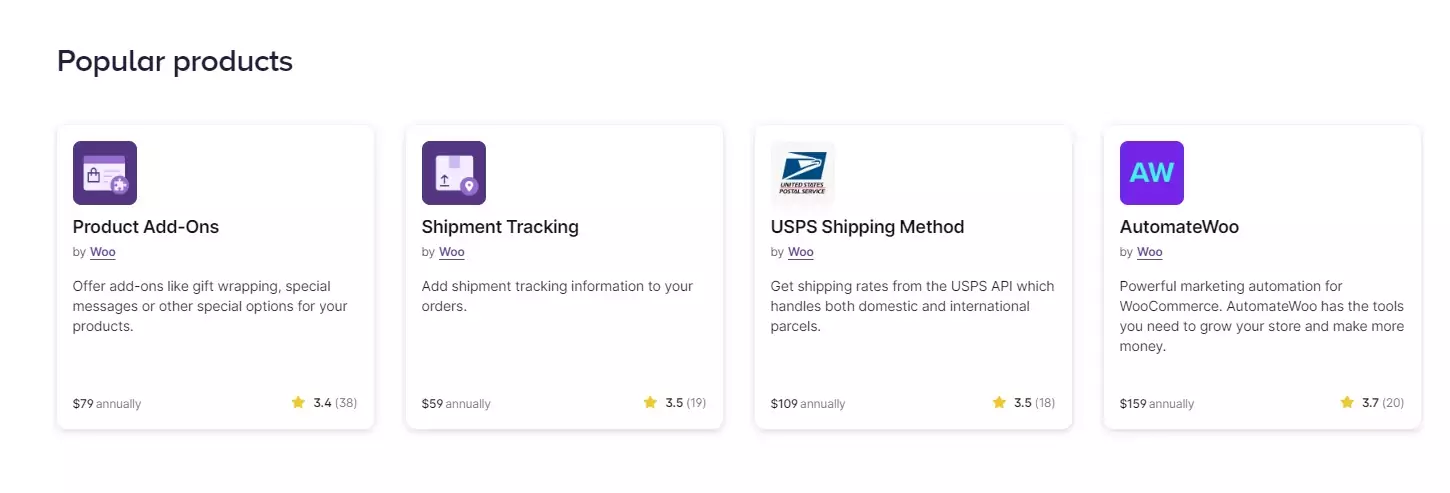Open the Product Add-Ons title link

pyautogui.click(x=146, y=227)
